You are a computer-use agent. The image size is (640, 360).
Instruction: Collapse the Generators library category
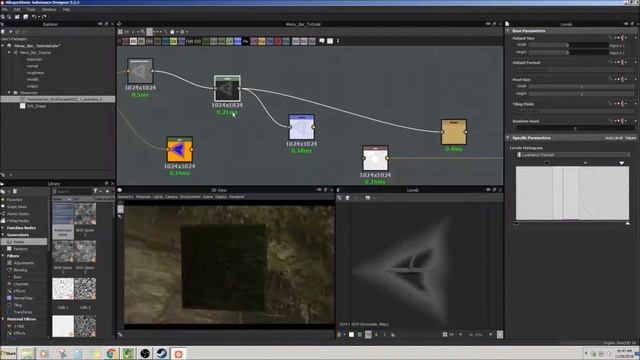(x=3, y=235)
